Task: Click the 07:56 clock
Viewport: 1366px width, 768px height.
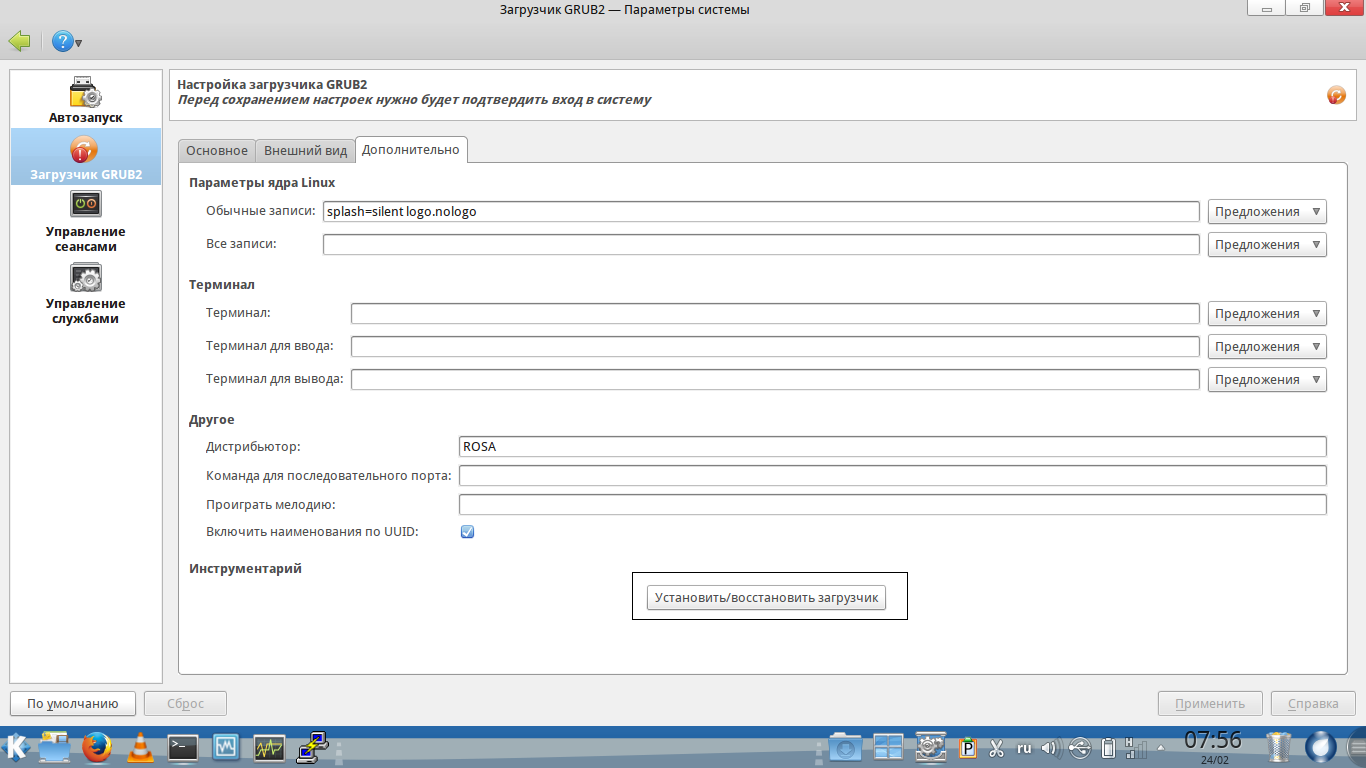Action: [x=1212, y=741]
